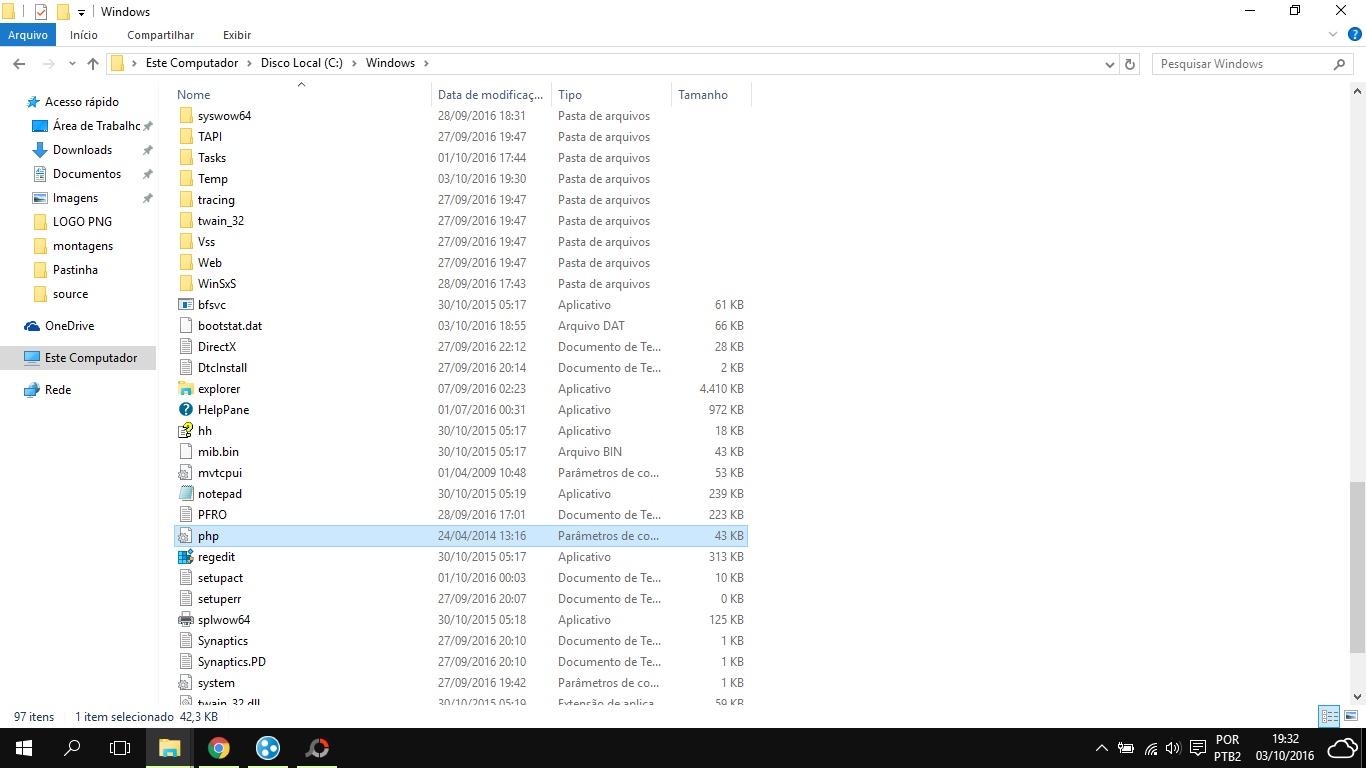Select the bootstat.dat file

click(460, 326)
